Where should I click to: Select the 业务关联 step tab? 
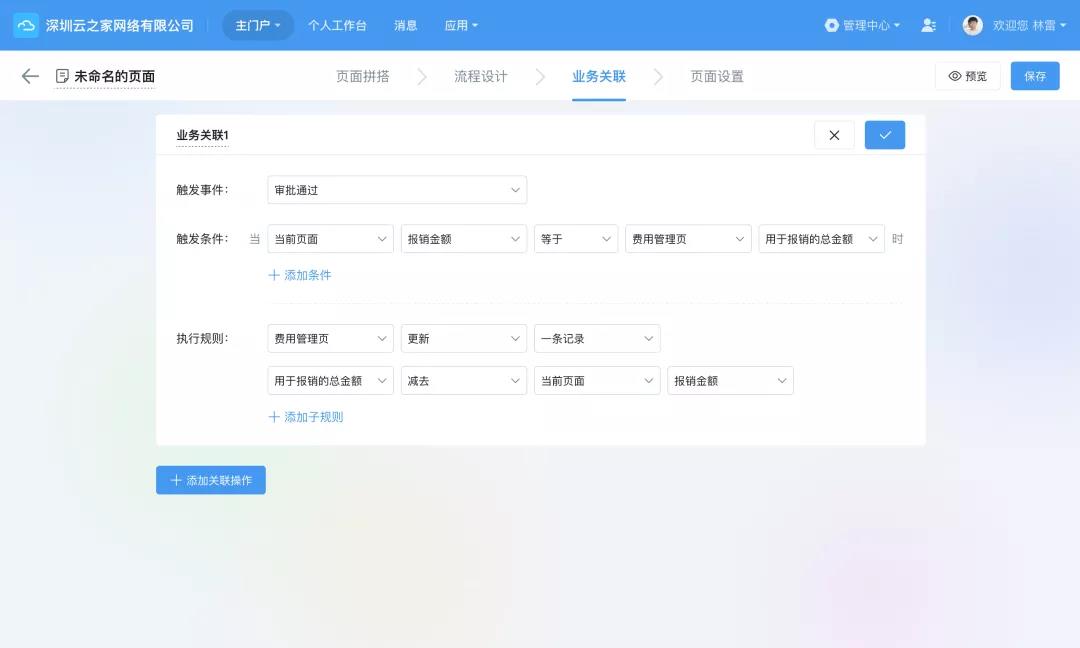pyautogui.click(x=599, y=76)
